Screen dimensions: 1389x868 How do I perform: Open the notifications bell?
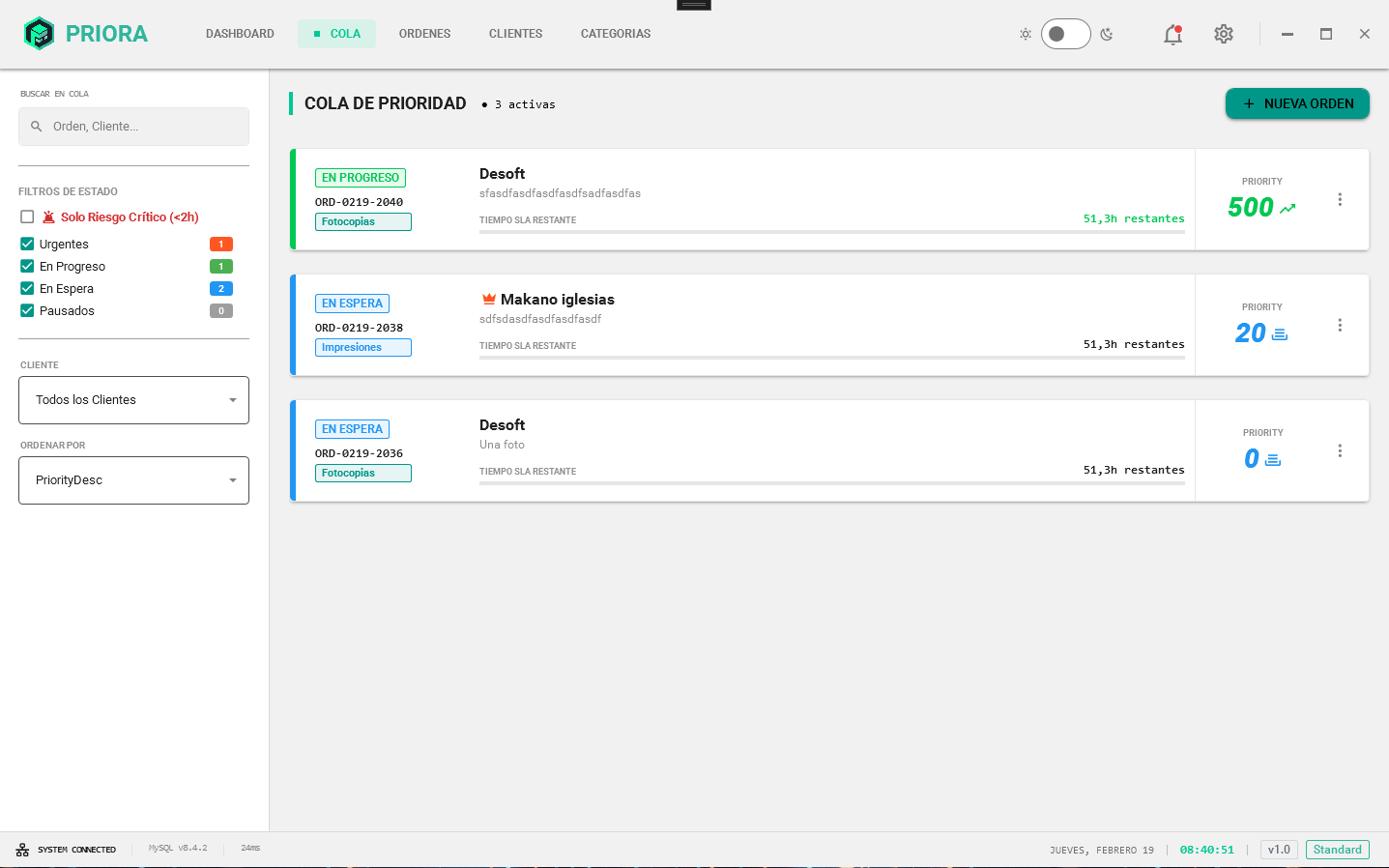1172,35
